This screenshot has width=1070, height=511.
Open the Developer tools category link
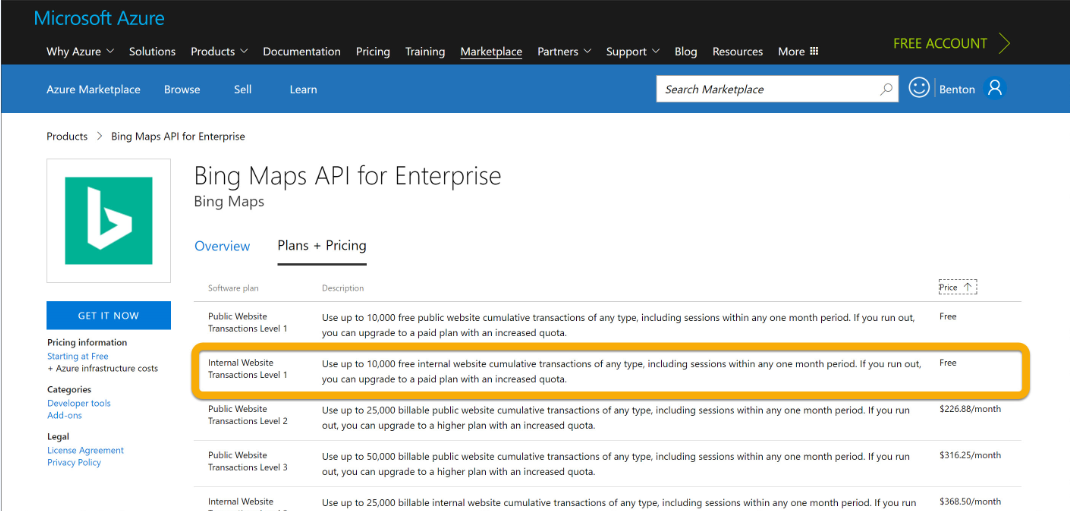pos(78,403)
